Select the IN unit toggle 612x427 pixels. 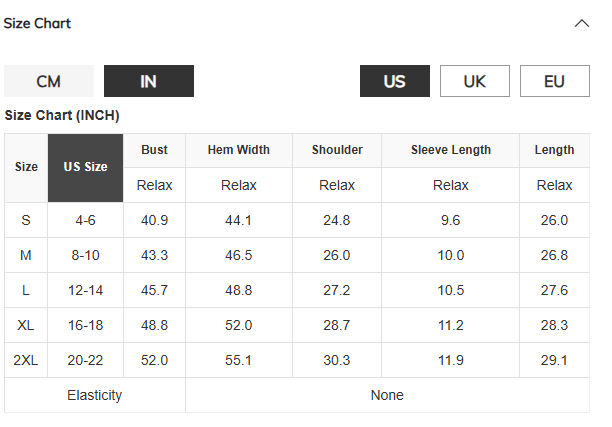(x=148, y=81)
